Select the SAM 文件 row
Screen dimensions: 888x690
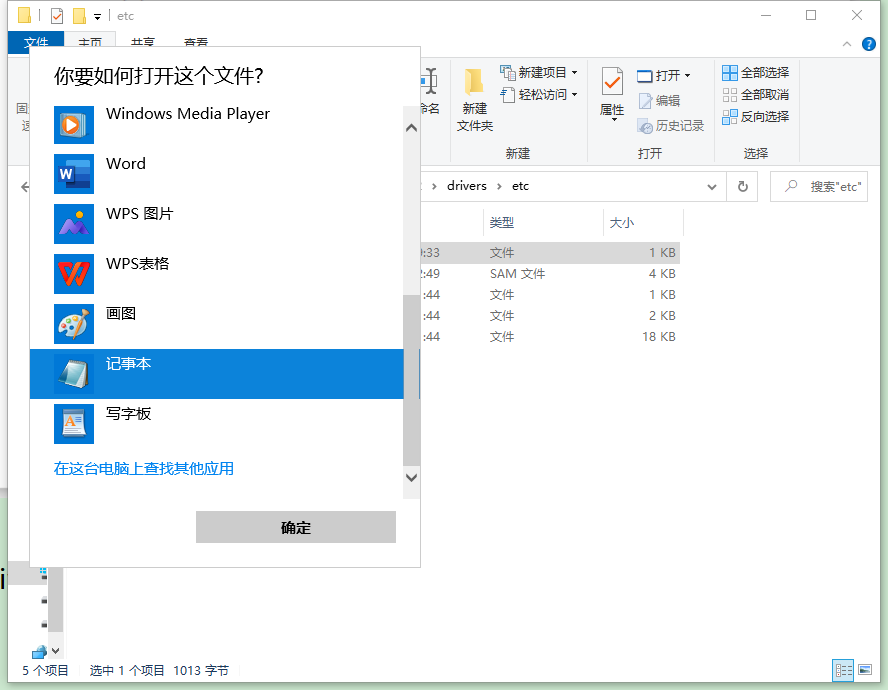point(549,274)
